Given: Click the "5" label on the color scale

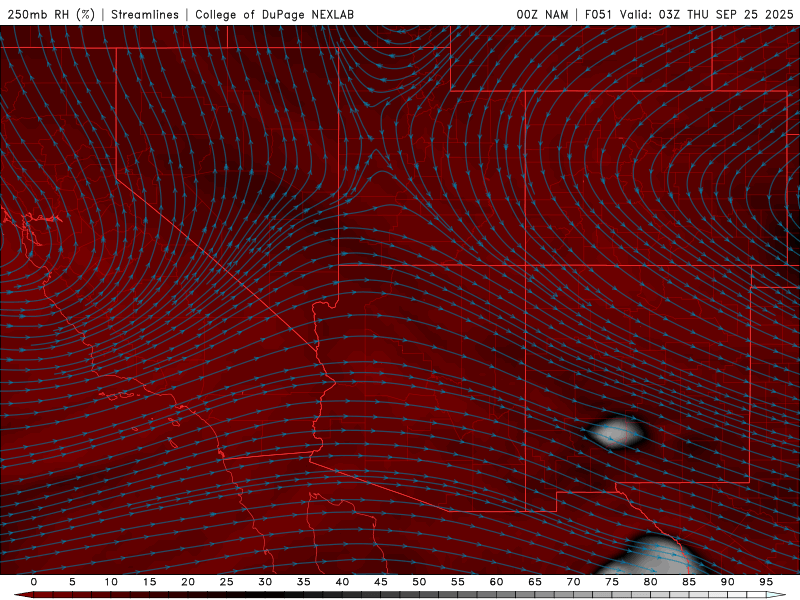Looking at the screenshot, I should point(72,582).
